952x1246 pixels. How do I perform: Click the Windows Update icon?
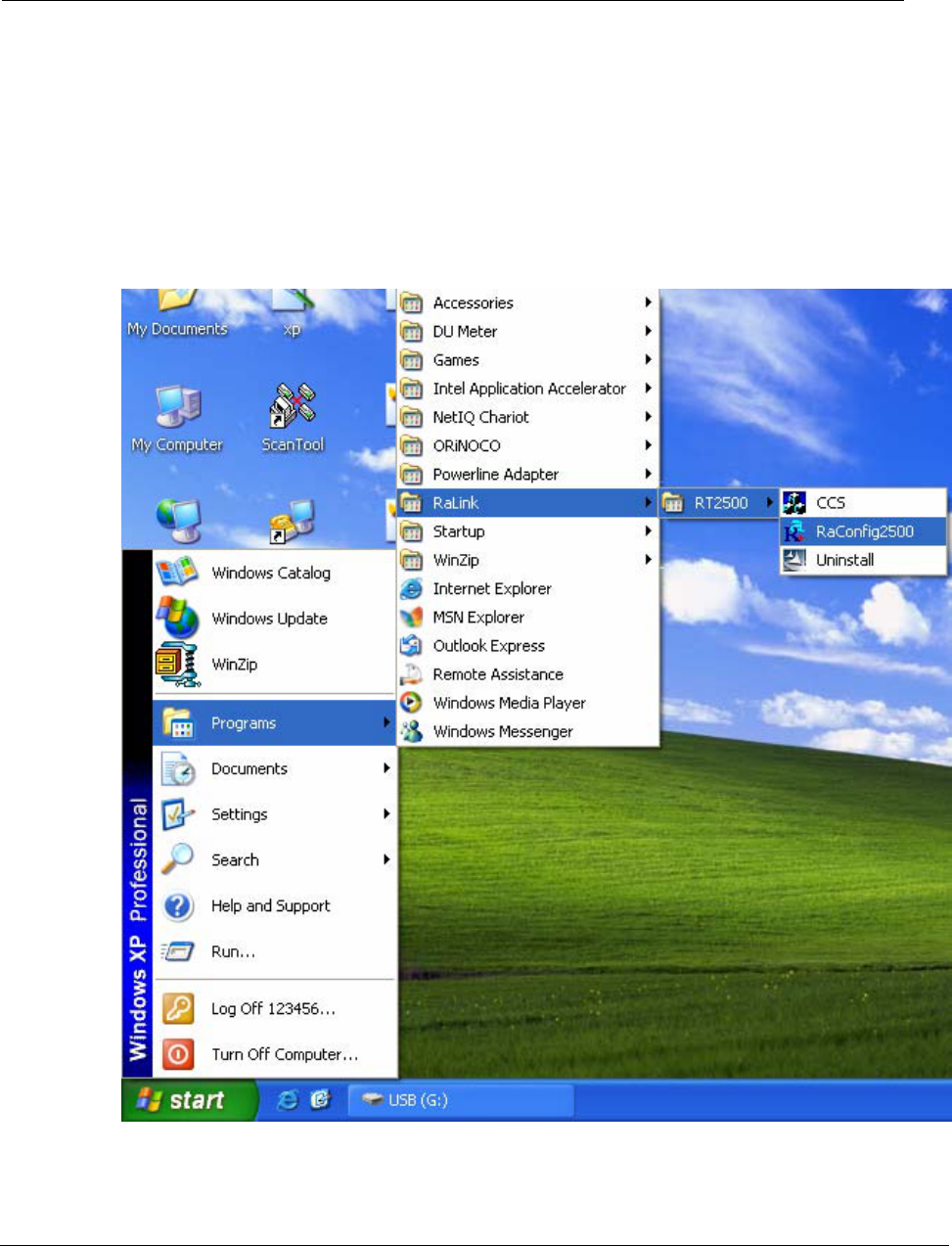pyautogui.click(x=177, y=618)
